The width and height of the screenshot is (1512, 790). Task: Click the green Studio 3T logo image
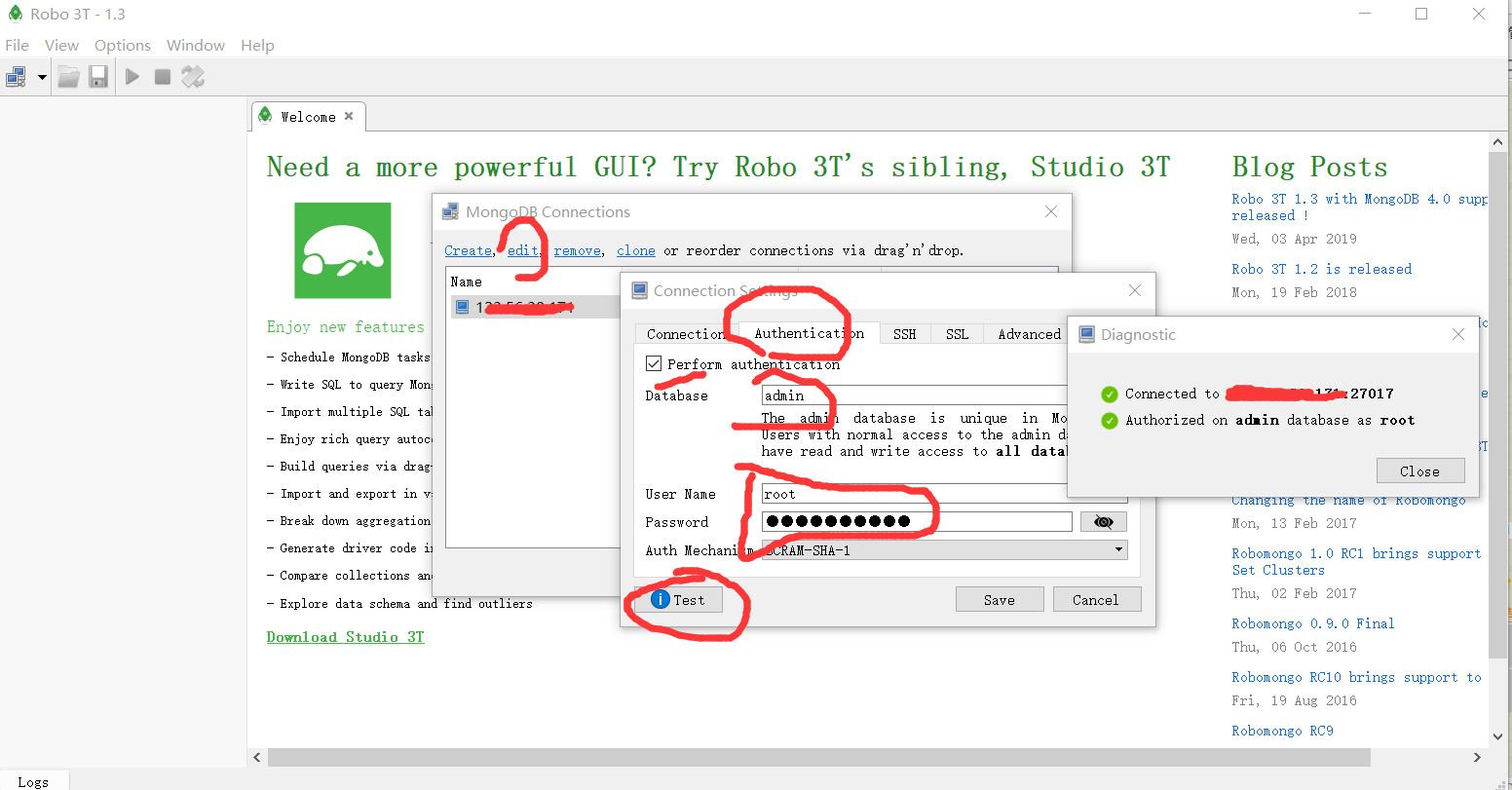(x=343, y=250)
